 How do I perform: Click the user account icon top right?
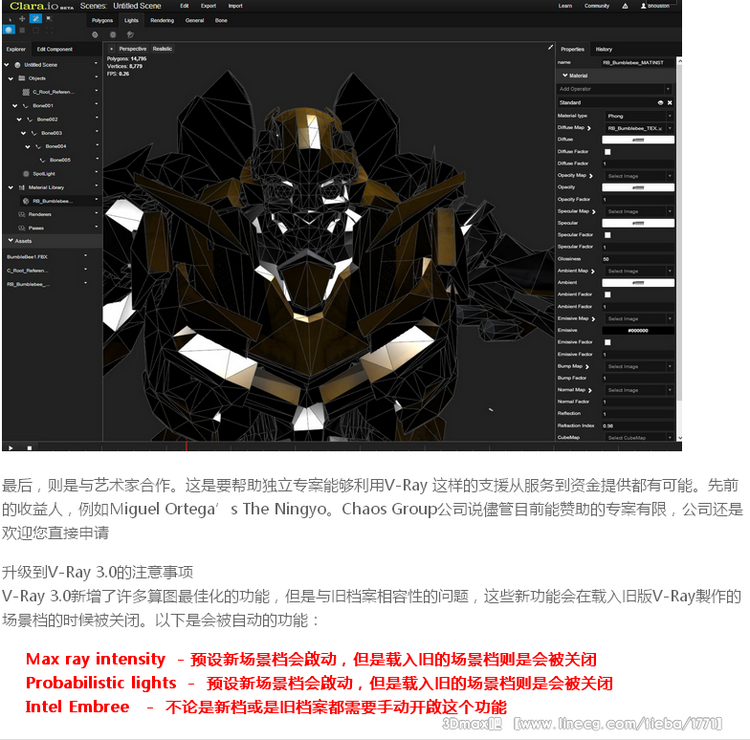pyautogui.click(x=643, y=6)
